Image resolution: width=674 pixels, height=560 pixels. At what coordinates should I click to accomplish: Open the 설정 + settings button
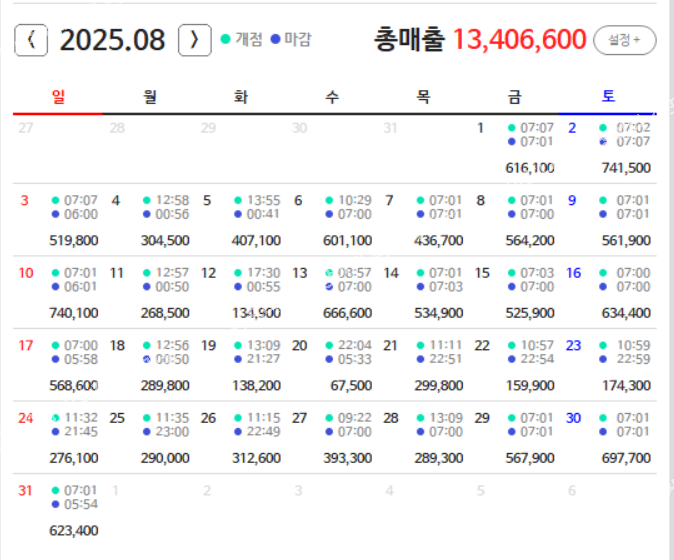coord(625,40)
